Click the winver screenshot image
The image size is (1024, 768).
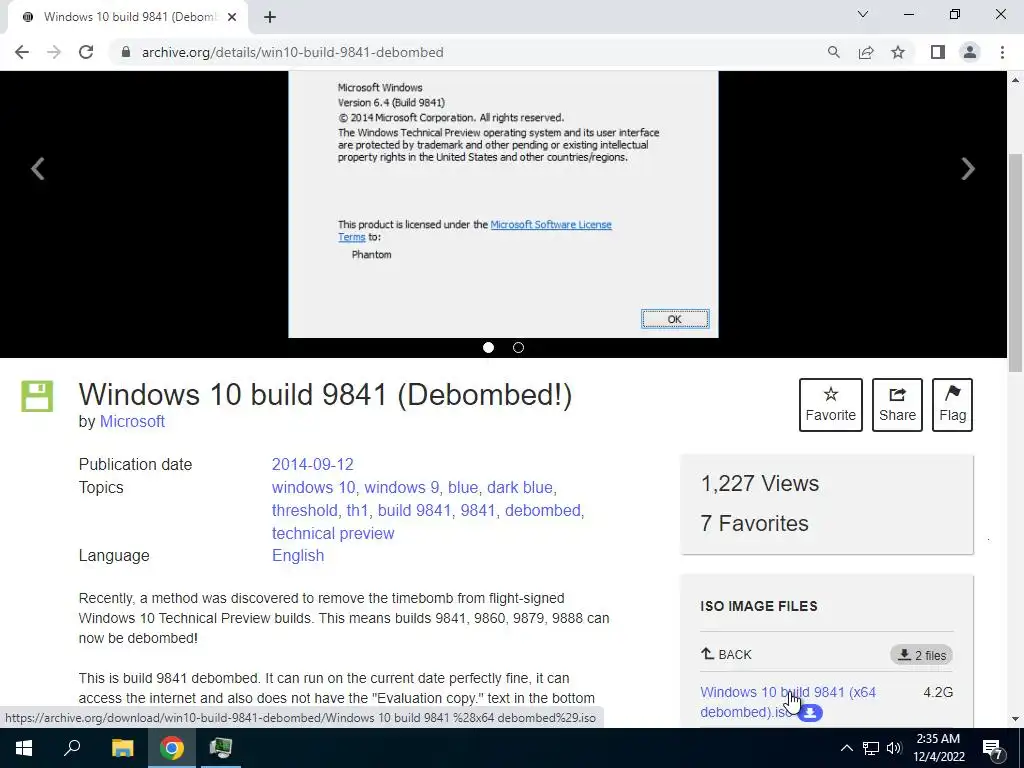(504, 204)
